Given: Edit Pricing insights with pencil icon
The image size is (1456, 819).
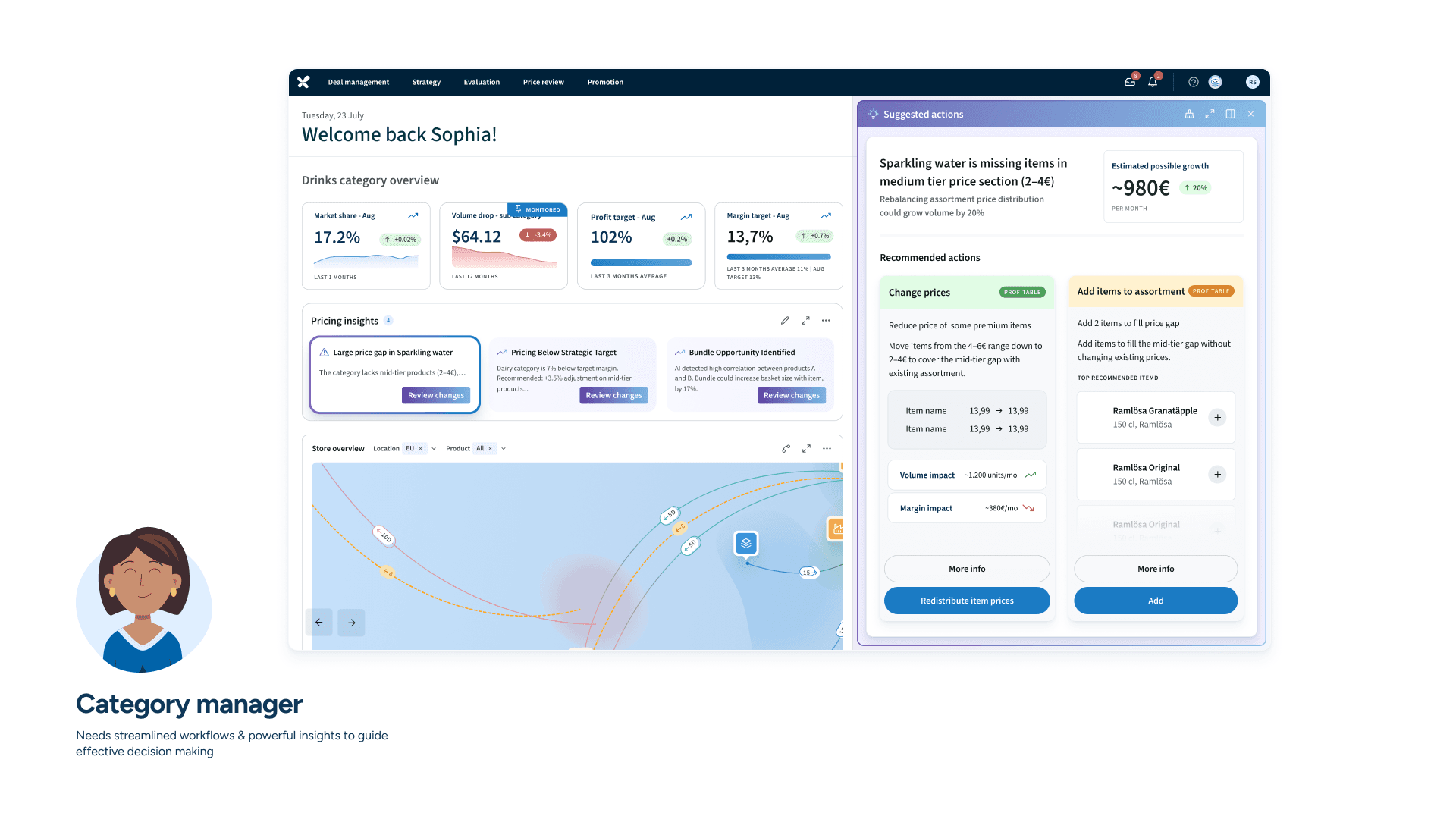Looking at the screenshot, I should tap(785, 321).
